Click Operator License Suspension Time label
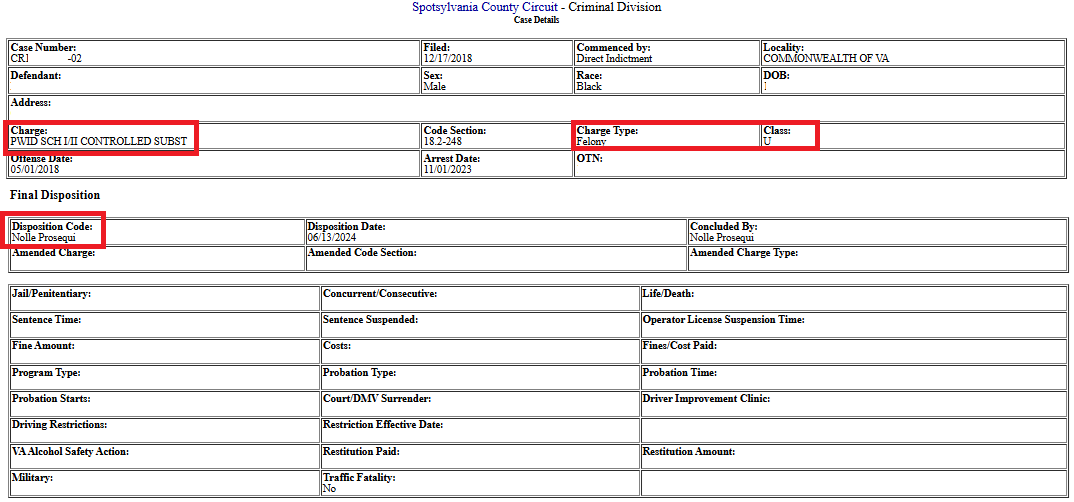 pyautogui.click(x=723, y=319)
